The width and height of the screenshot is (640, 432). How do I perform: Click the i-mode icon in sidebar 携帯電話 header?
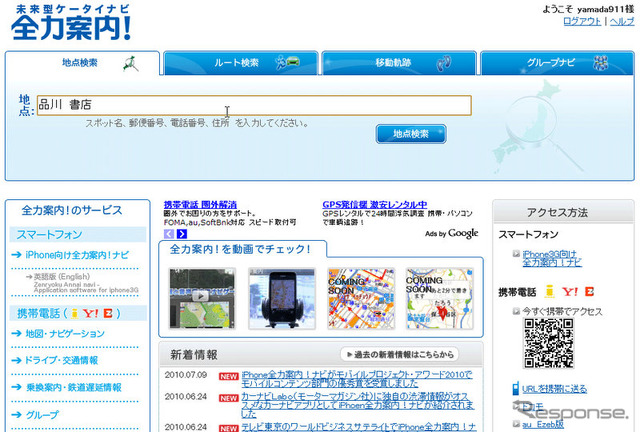pyautogui.click(x=74, y=314)
